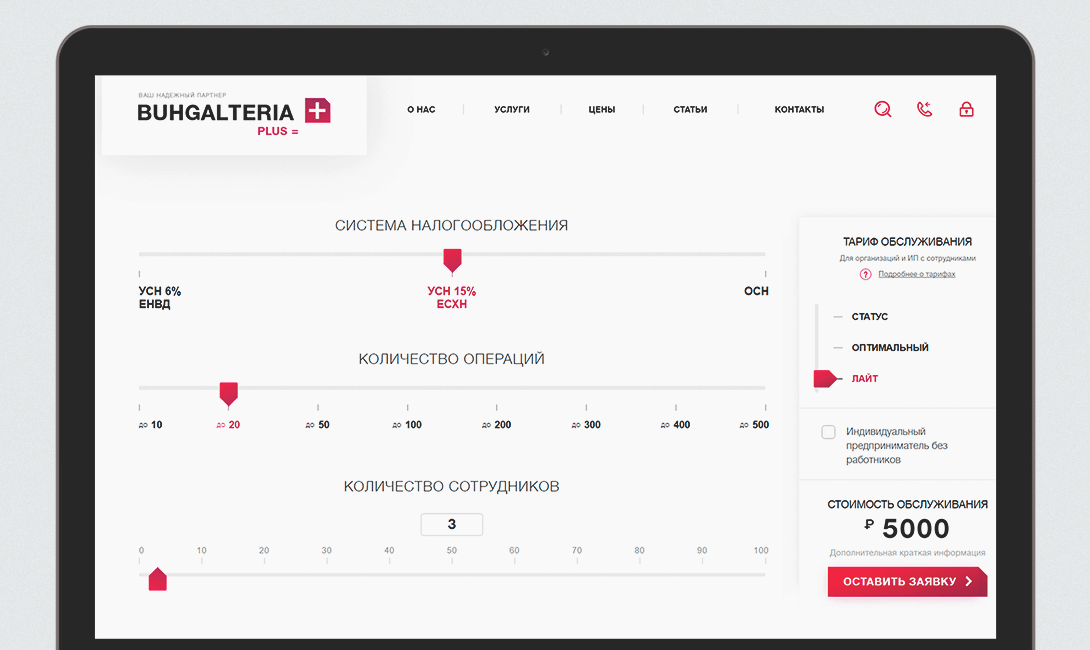This screenshot has width=1090, height=650.
Task: Open the УСЛУГИ menu item
Action: (511, 110)
